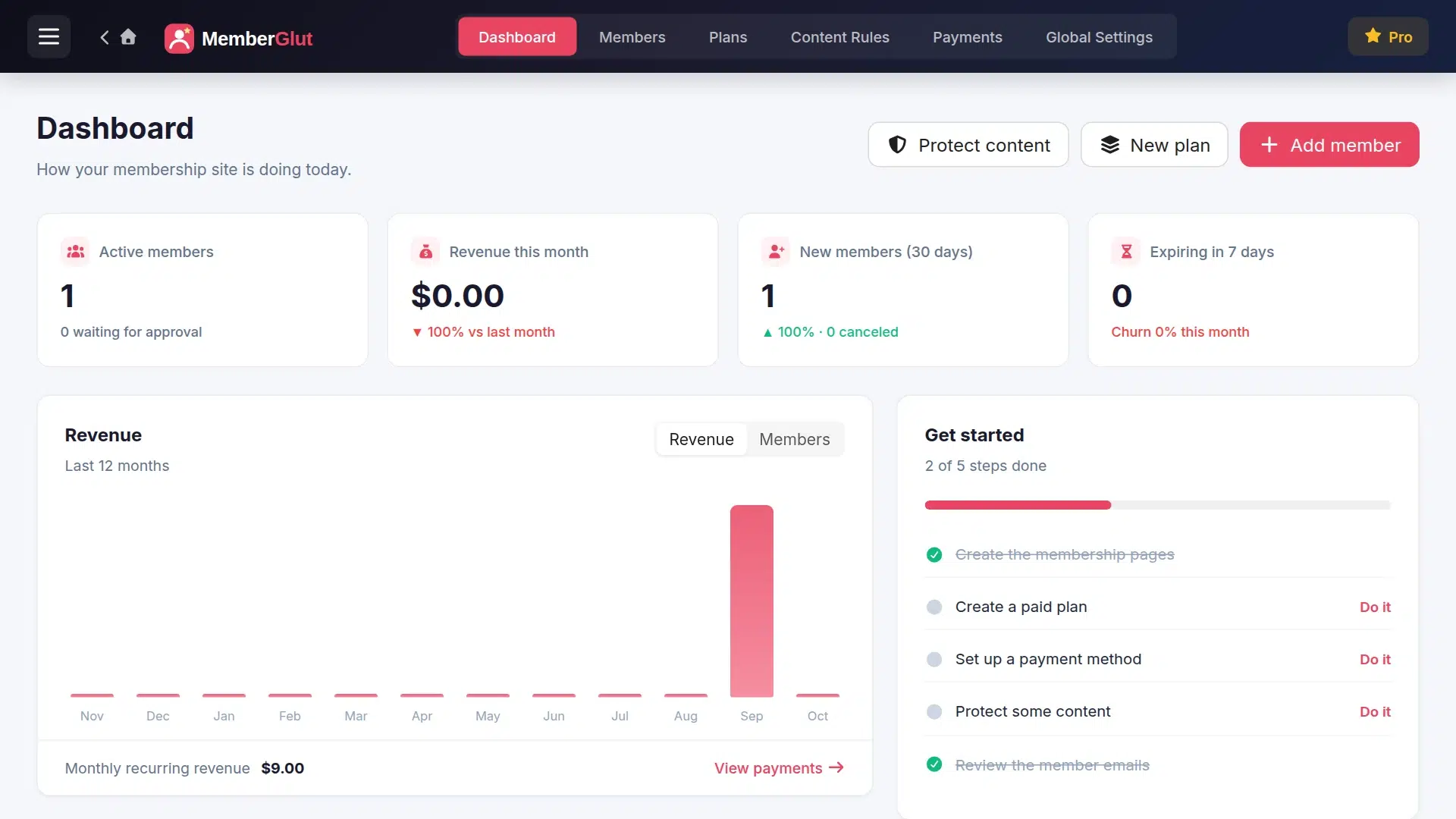Click green check beside Create the membership pages

pos(934,554)
